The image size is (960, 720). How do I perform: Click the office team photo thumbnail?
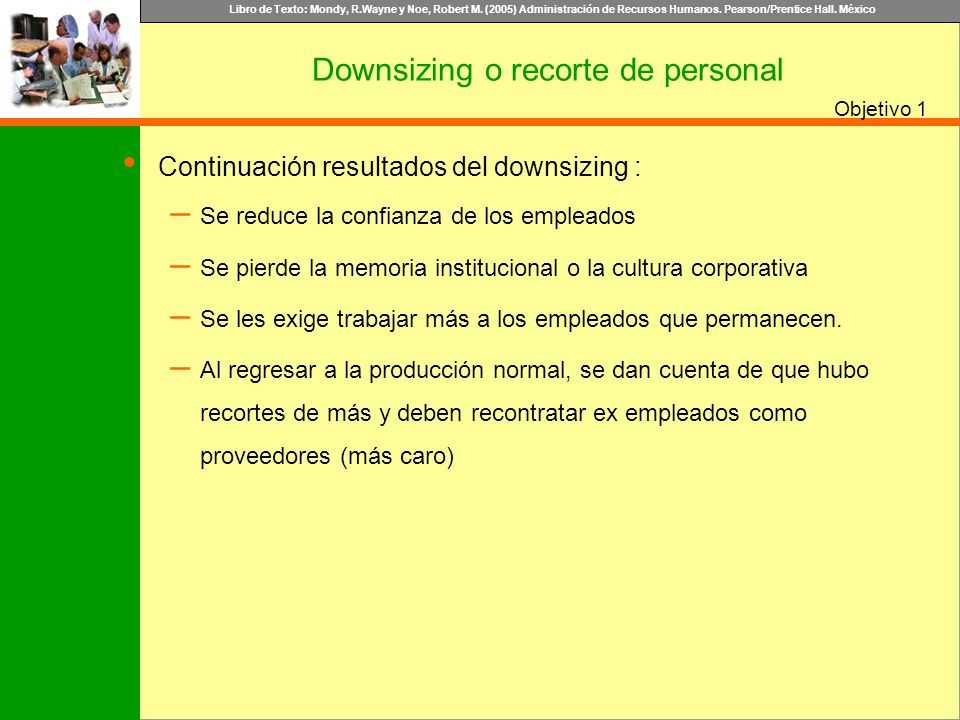pyautogui.click(x=70, y=59)
